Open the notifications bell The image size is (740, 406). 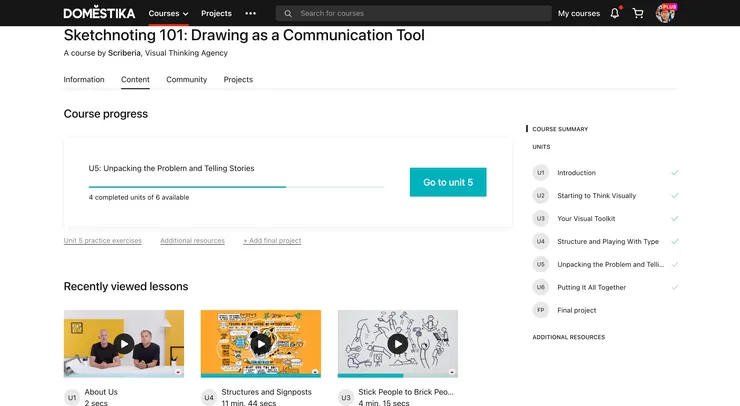coord(615,13)
